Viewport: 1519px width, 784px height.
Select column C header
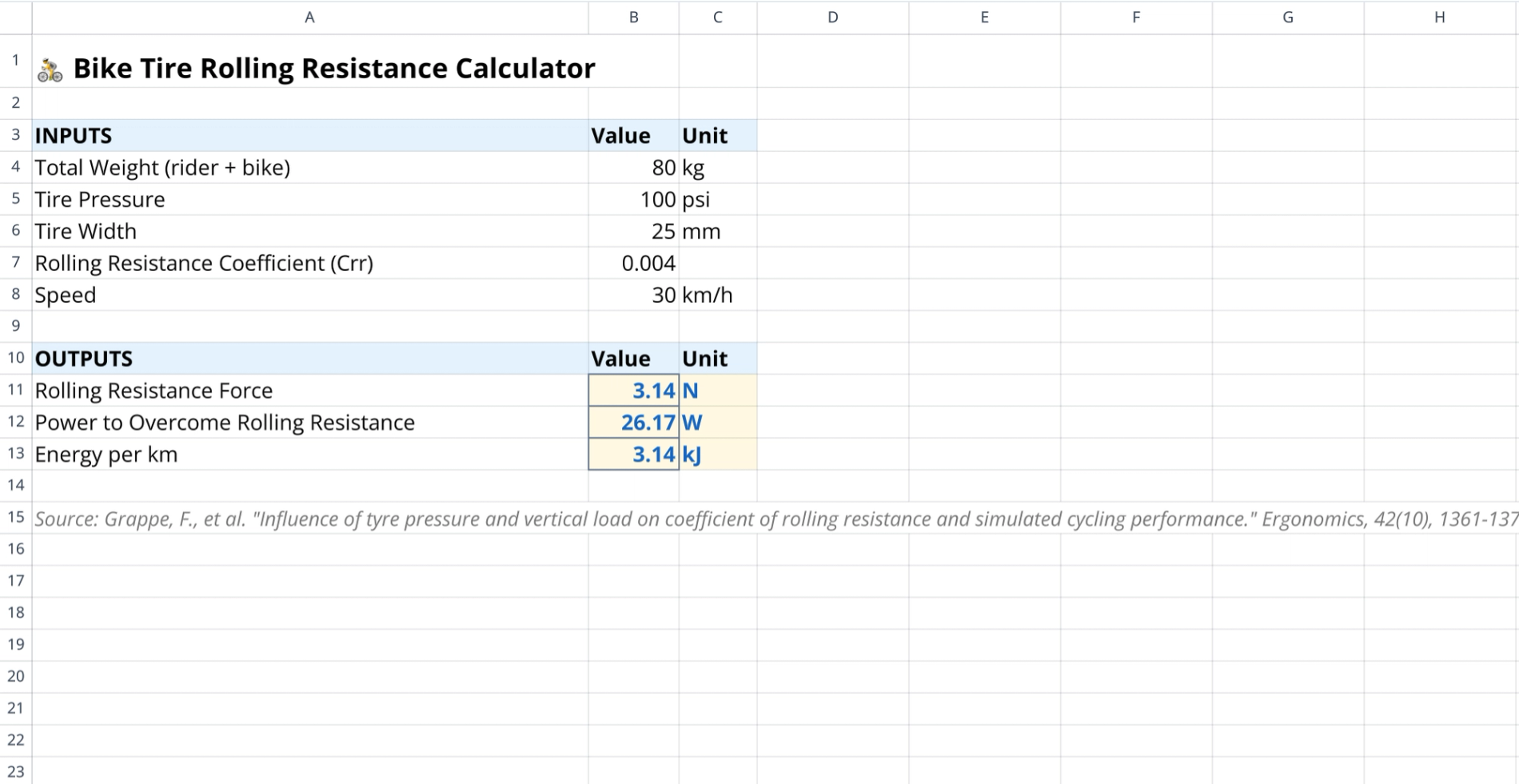point(718,18)
